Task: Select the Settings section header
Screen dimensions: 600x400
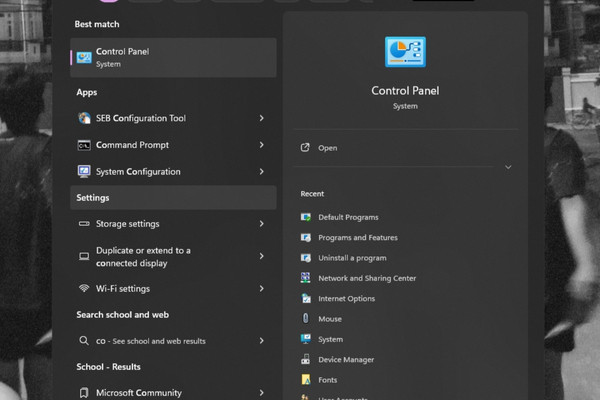Action: tap(173, 198)
